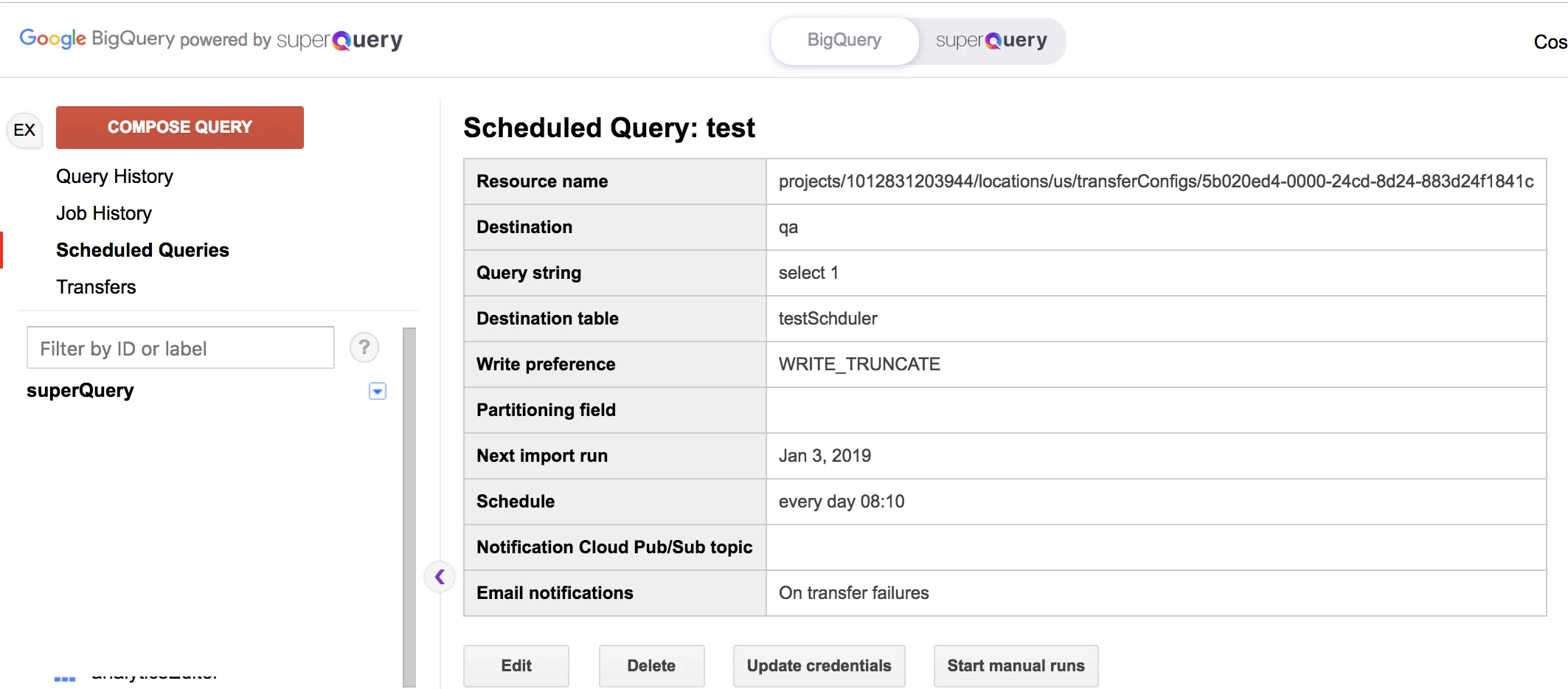
Task: Open Job History
Action: click(104, 213)
